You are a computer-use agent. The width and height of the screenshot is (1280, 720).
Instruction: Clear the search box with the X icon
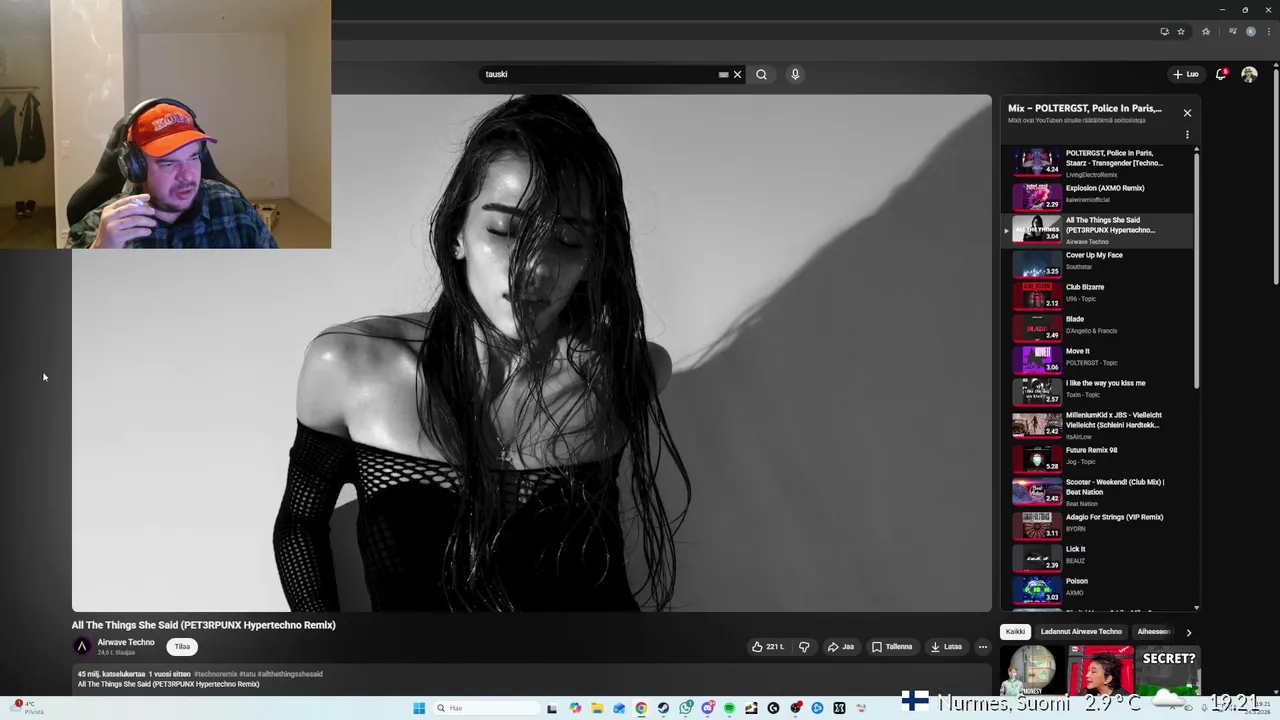(738, 74)
